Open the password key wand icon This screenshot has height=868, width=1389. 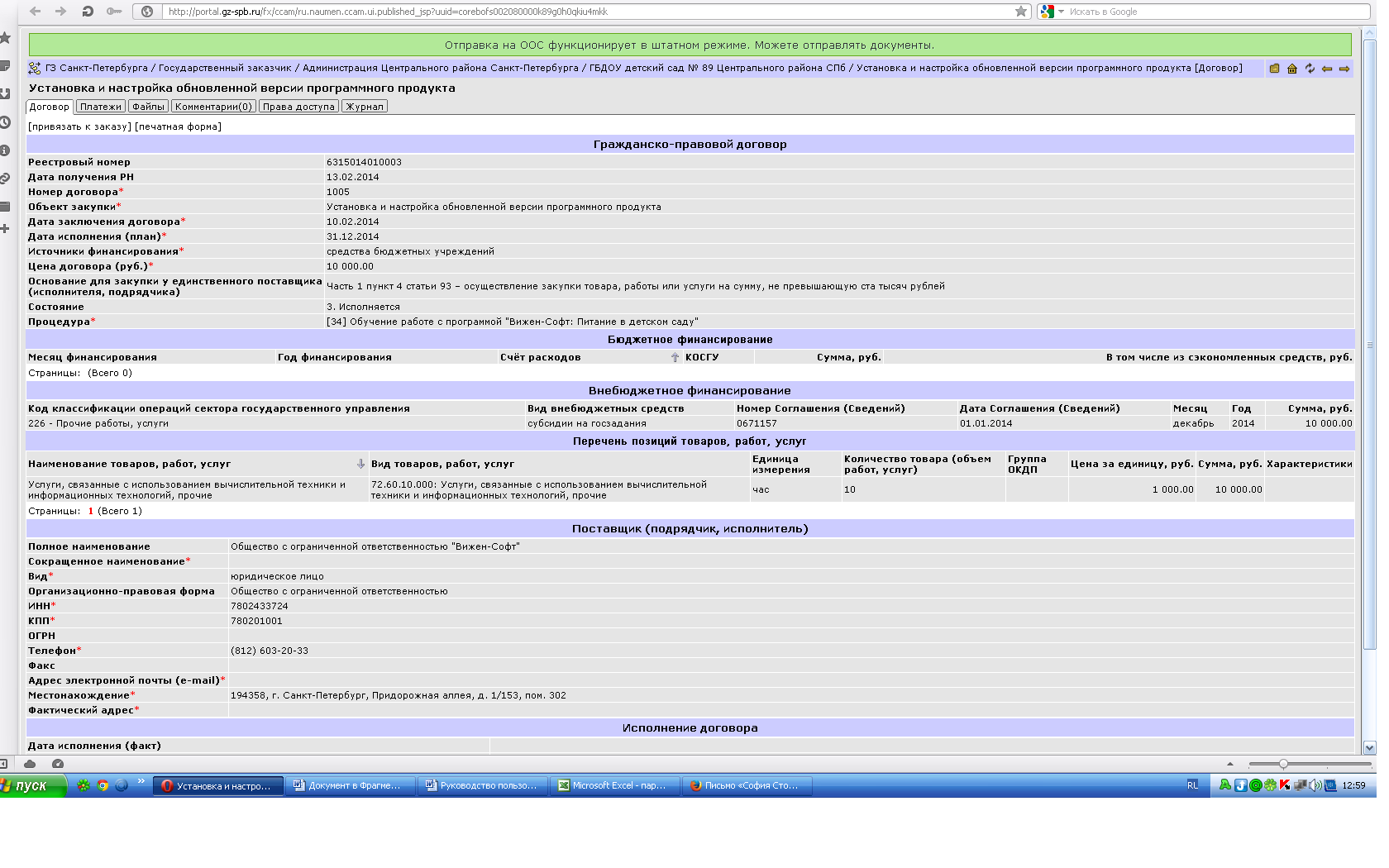pyautogui.click(x=114, y=11)
